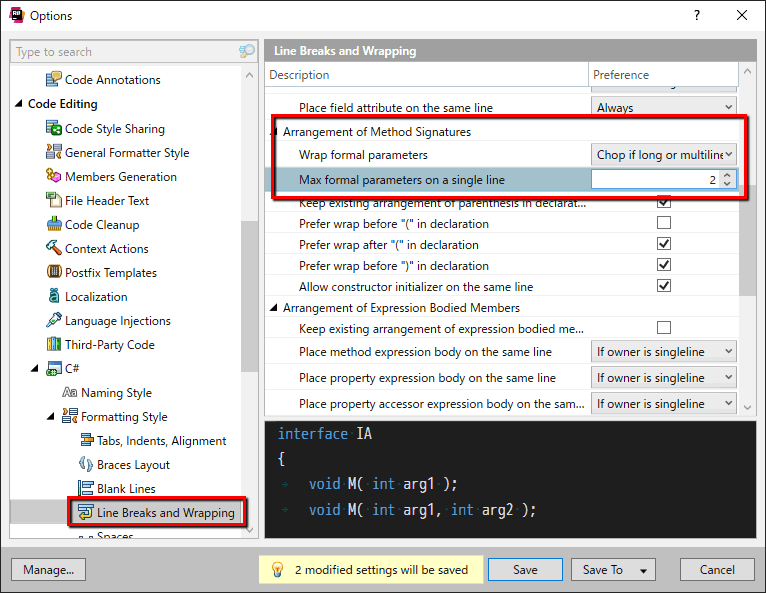
Task: Decrease max formal parameters with the down arrow
Action: pos(727,184)
